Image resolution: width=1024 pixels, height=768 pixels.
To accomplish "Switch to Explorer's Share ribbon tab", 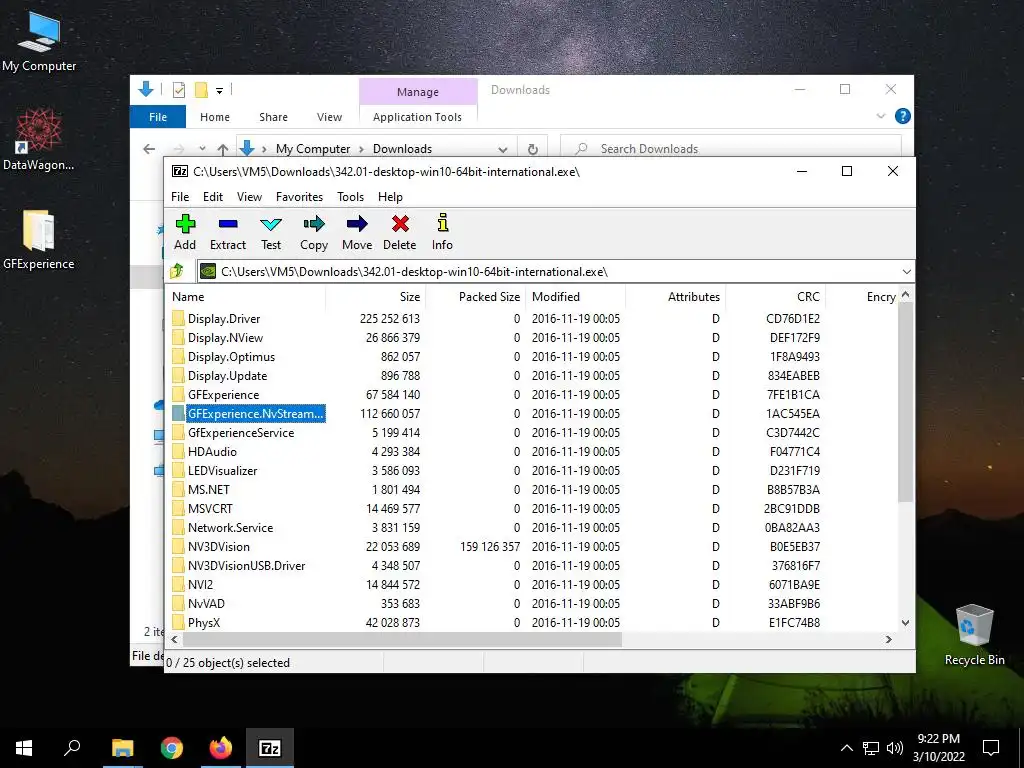I will (273, 117).
